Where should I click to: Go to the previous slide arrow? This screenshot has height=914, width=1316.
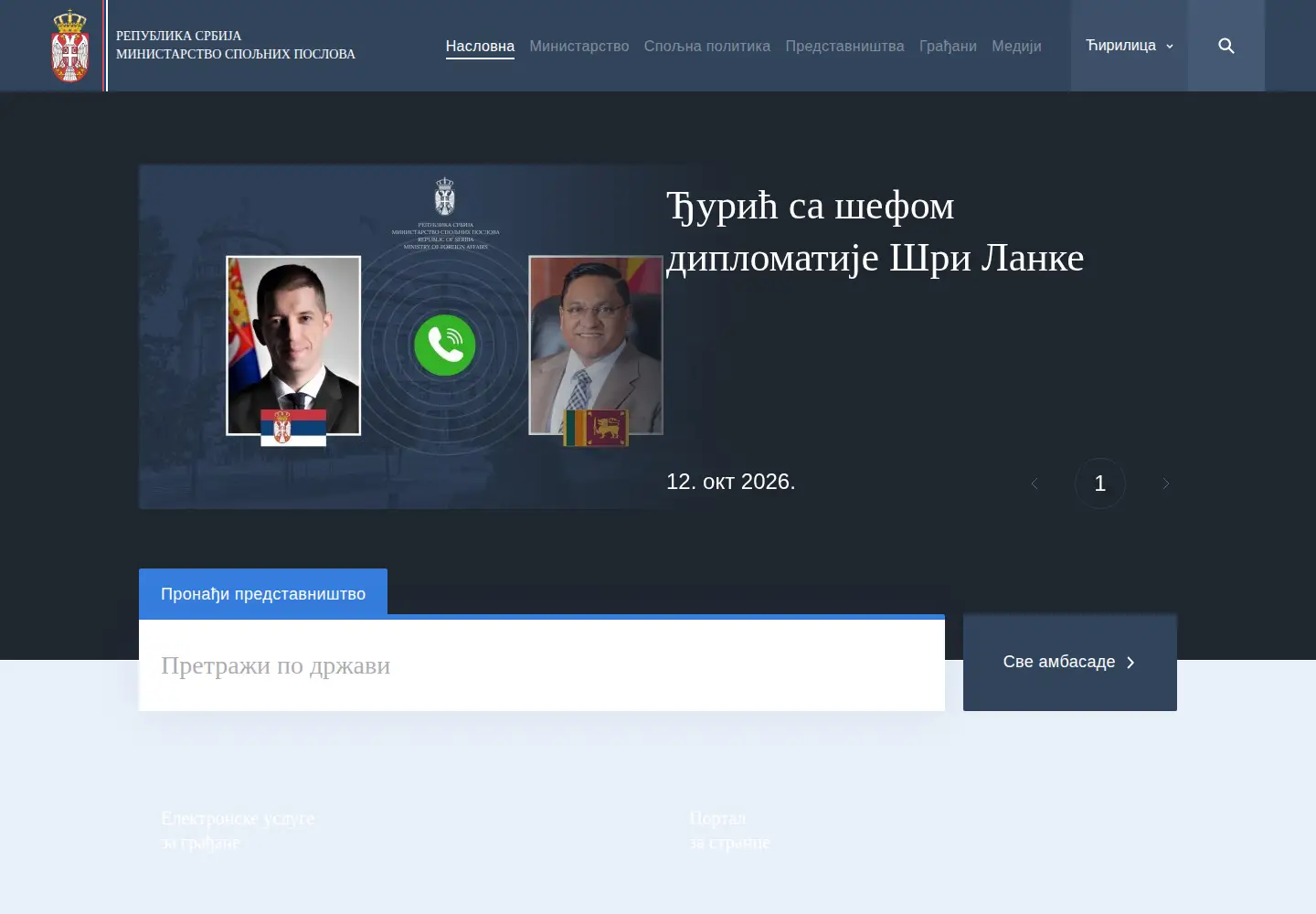point(1035,484)
